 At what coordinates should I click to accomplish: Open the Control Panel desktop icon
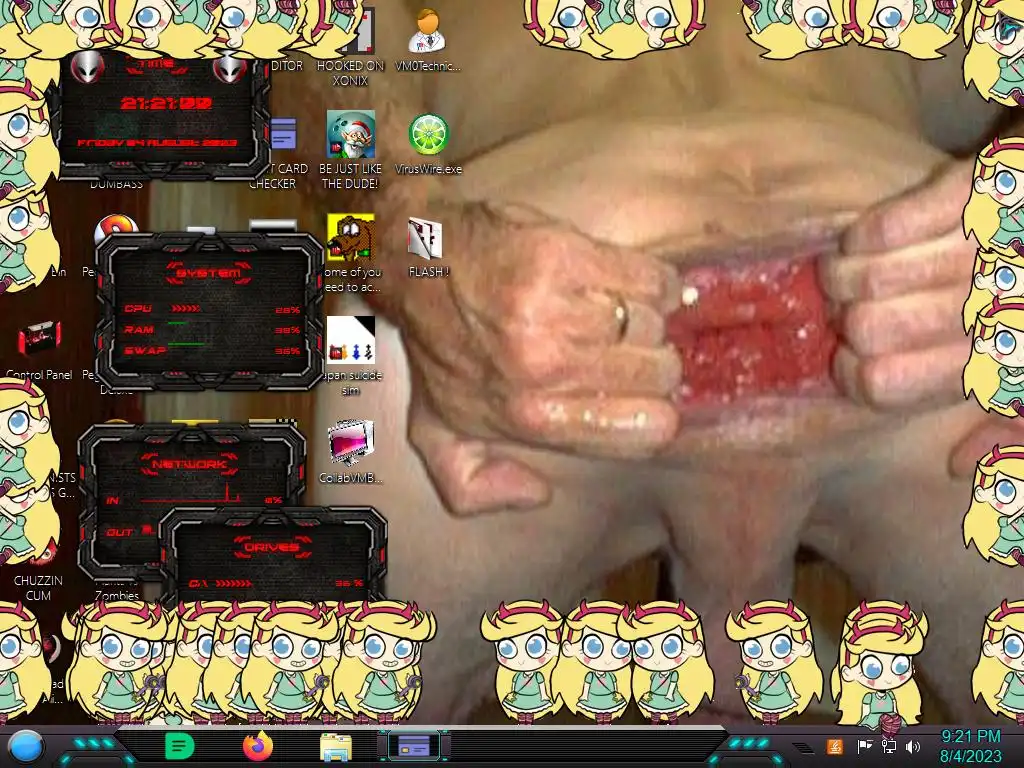[39, 349]
